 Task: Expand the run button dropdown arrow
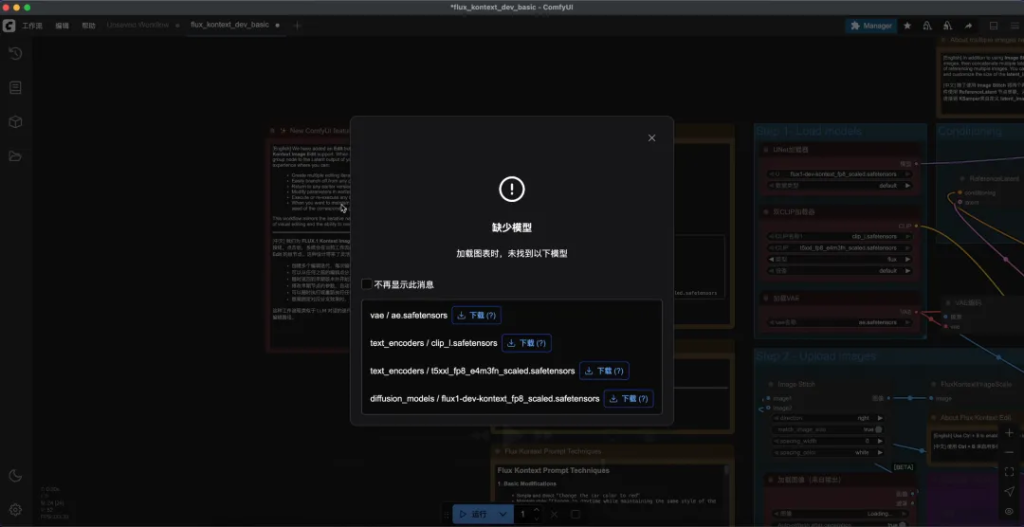pyautogui.click(x=502, y=514)
